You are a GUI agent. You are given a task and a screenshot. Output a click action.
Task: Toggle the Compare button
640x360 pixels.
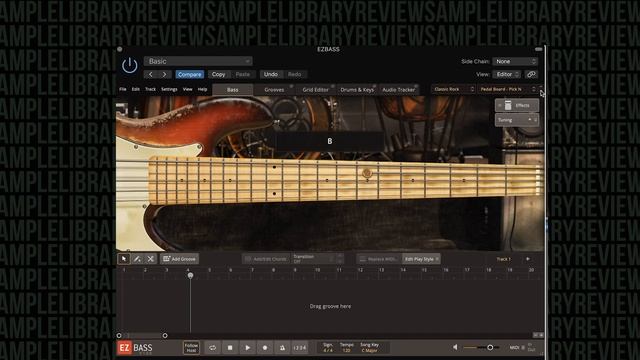[189, 74]
